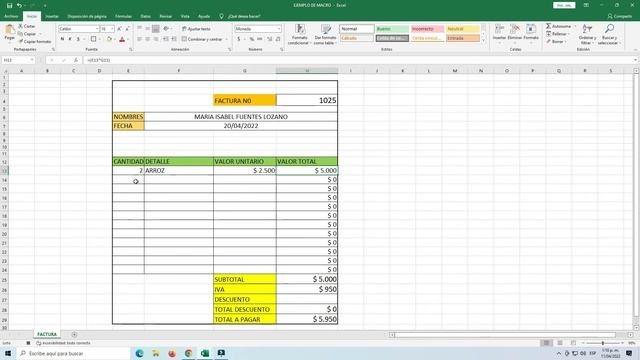The width and height of the screenshot is (640, 360).
Task: Toggle italic K formatting
Action: 70,39
